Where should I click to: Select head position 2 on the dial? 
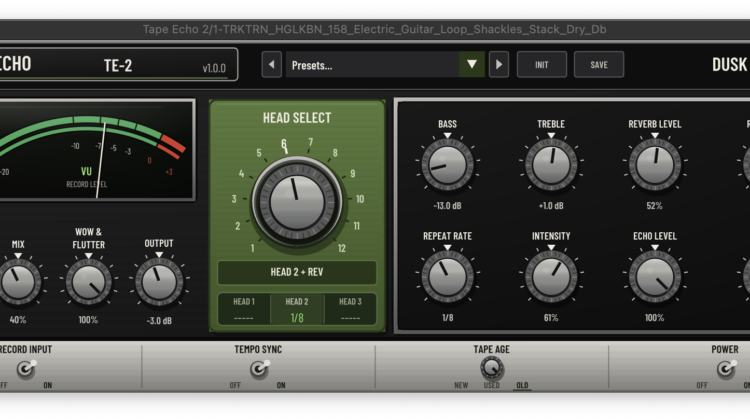[238, 226]
